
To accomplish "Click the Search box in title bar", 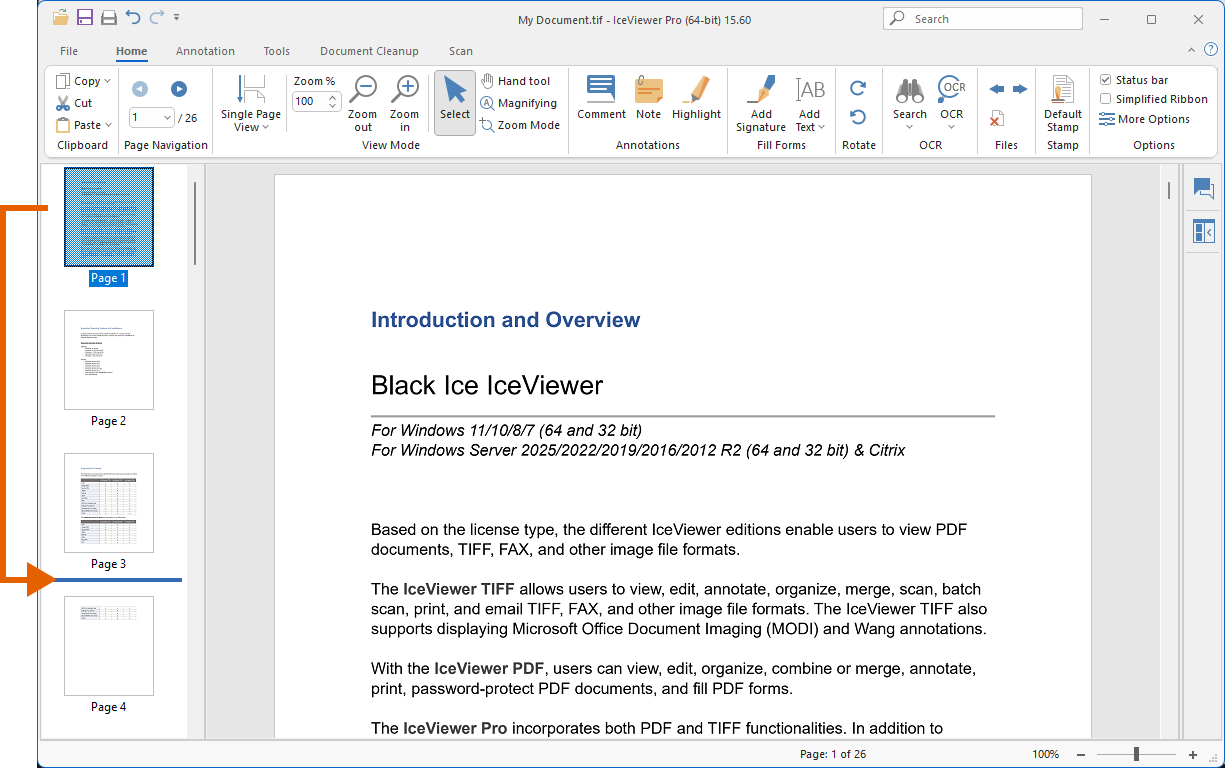I will (983, 19).
